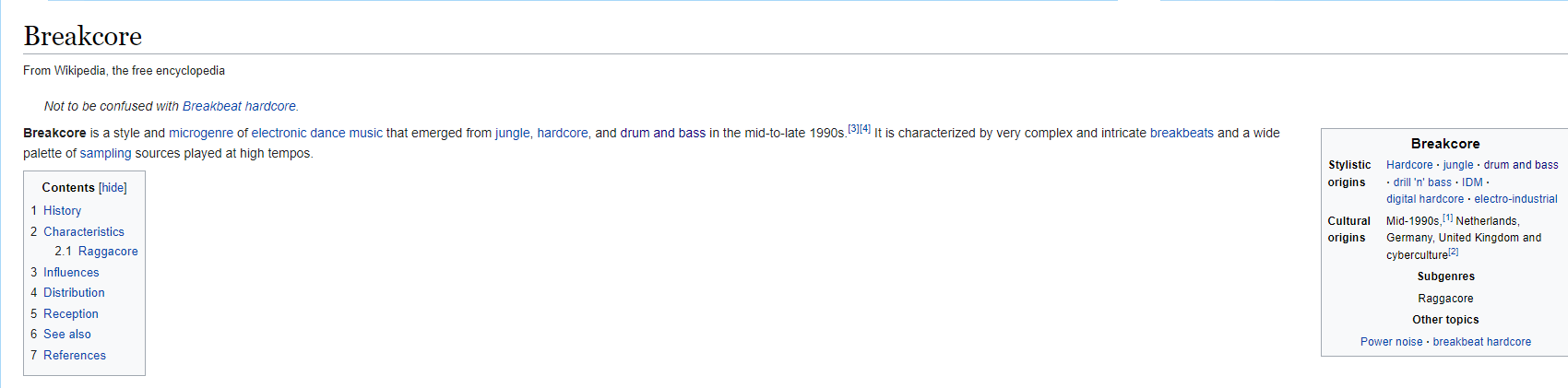Open drill 'n' bass infobox link
1568x388 pixels.
point(1422,182)
